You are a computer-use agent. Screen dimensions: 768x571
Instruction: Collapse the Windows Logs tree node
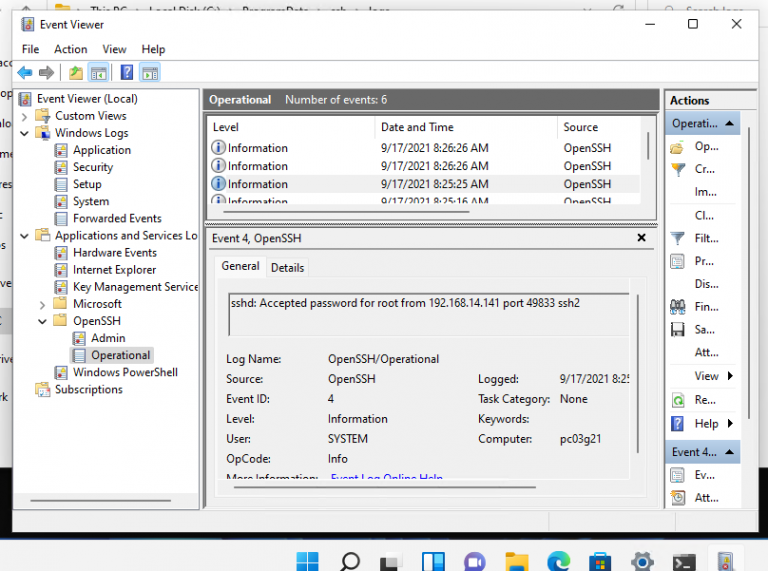25,133
